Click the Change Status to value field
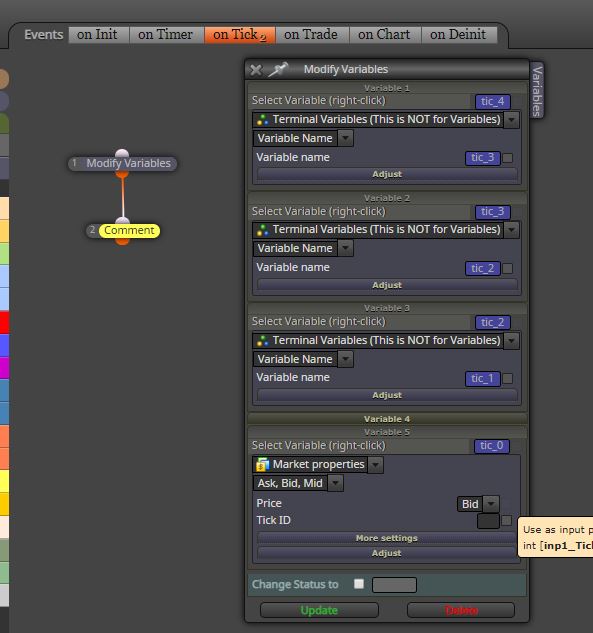This screenshot has width=593, height=633. 394,585
